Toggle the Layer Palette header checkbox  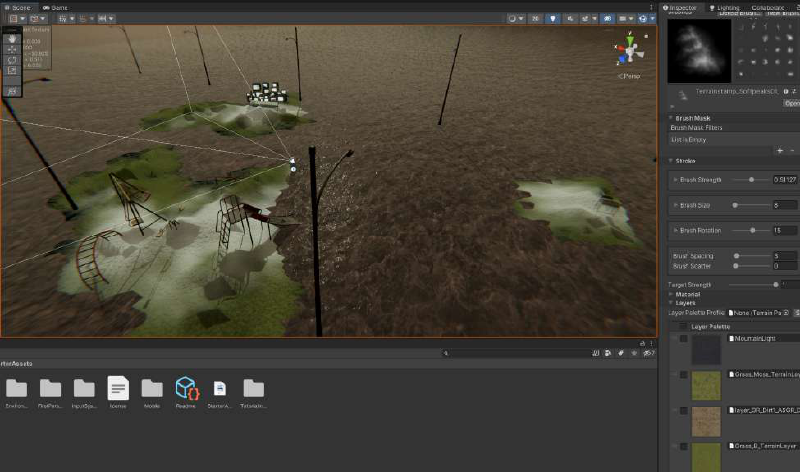pyautogui.click(x=683, y=326)
